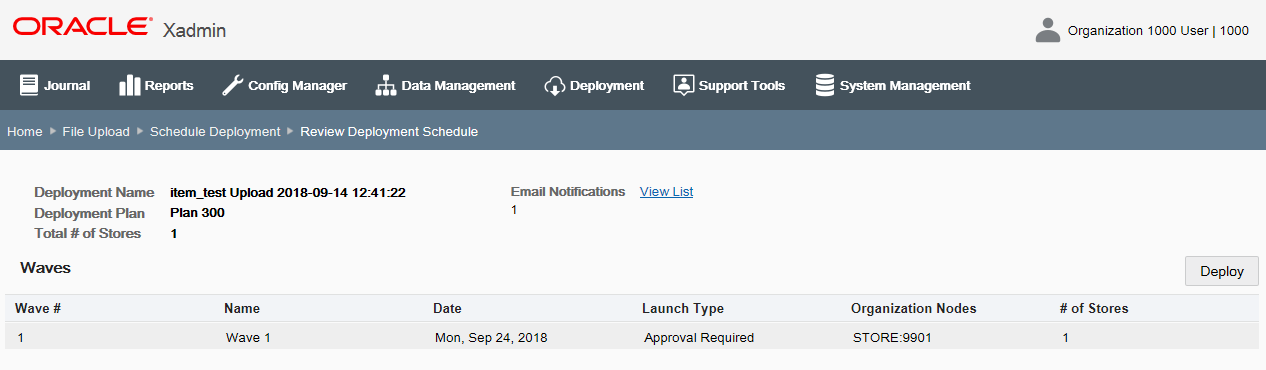Open the Config Manager menu
This screenshot has height=370, width=1266.
(x=284, y=85)
